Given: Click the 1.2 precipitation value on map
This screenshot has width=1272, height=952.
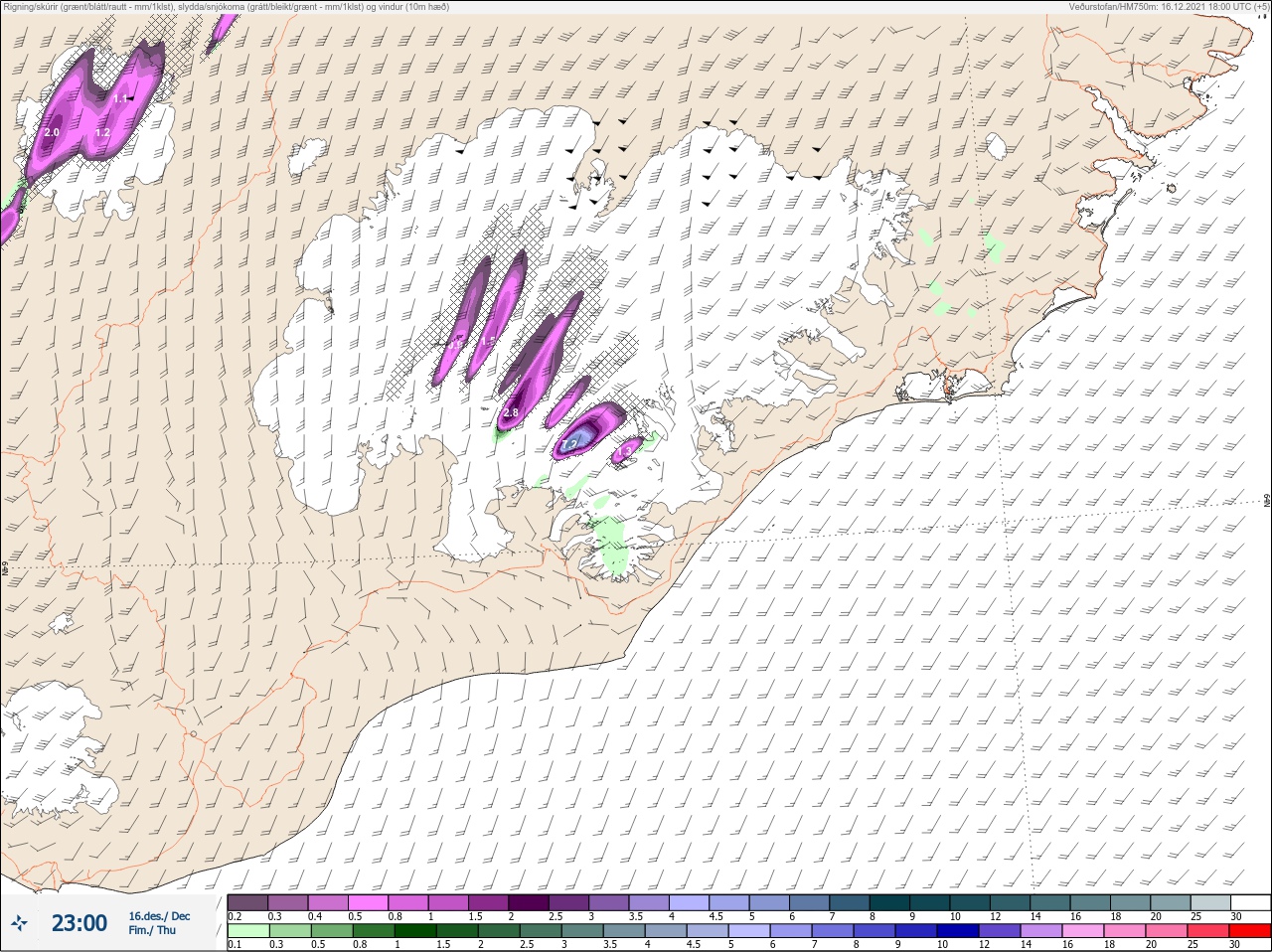Looking at the screenshot, I should (102, 132).
